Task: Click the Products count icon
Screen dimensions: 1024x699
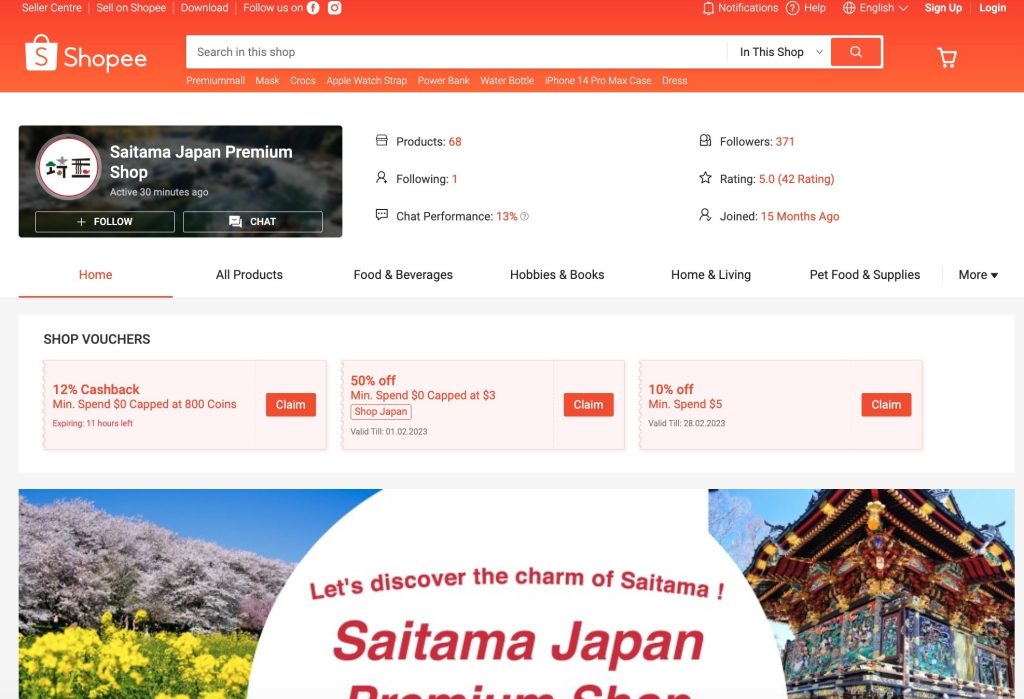Action: [x=381, y=140]
